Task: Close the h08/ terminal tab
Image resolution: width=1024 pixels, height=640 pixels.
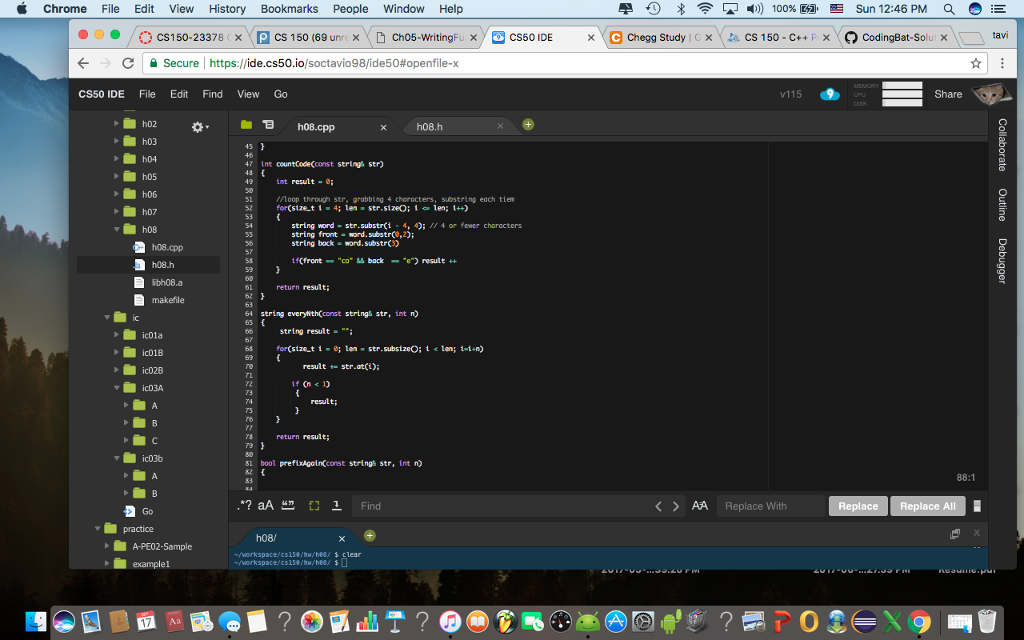Action: pos(342,539)
